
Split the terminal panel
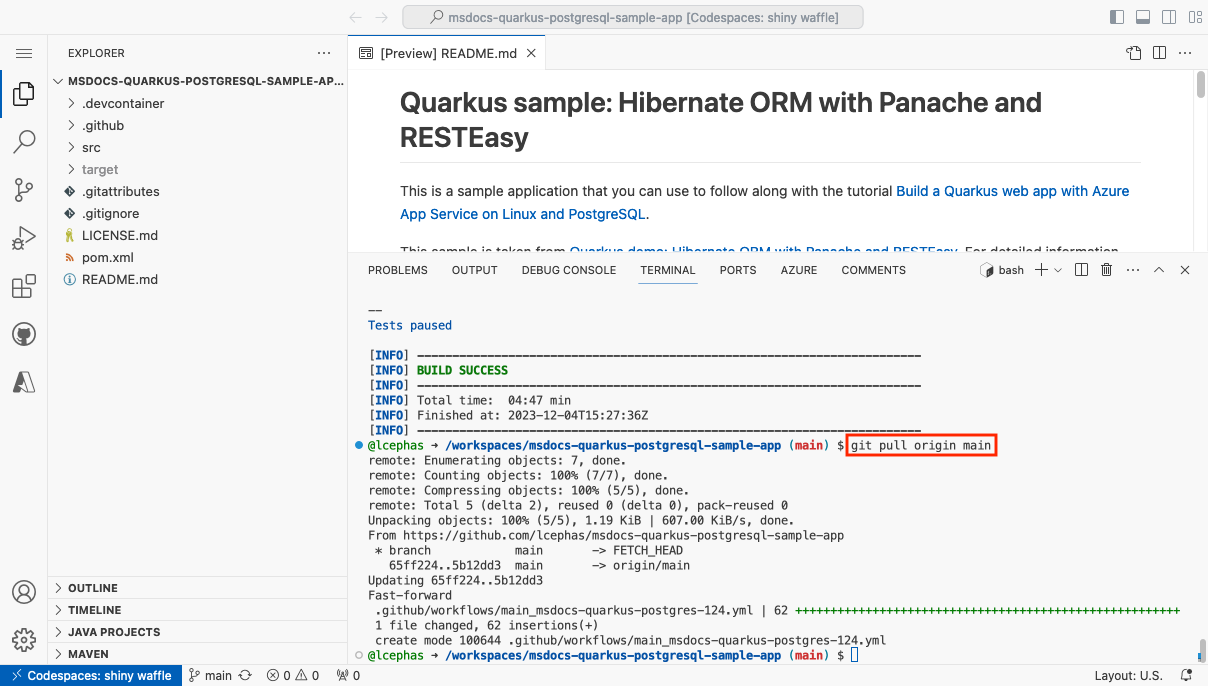(x=1081, y=270)
